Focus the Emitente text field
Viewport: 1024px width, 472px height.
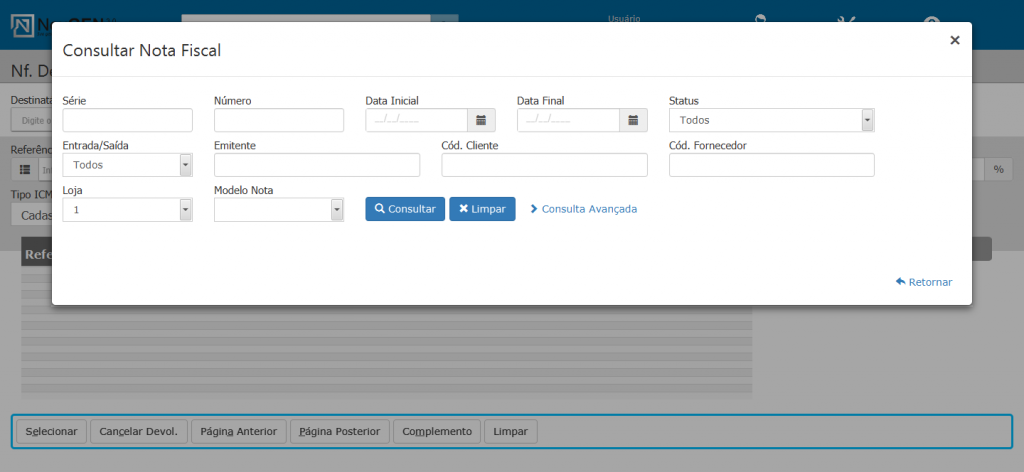(x=317, y=165)
